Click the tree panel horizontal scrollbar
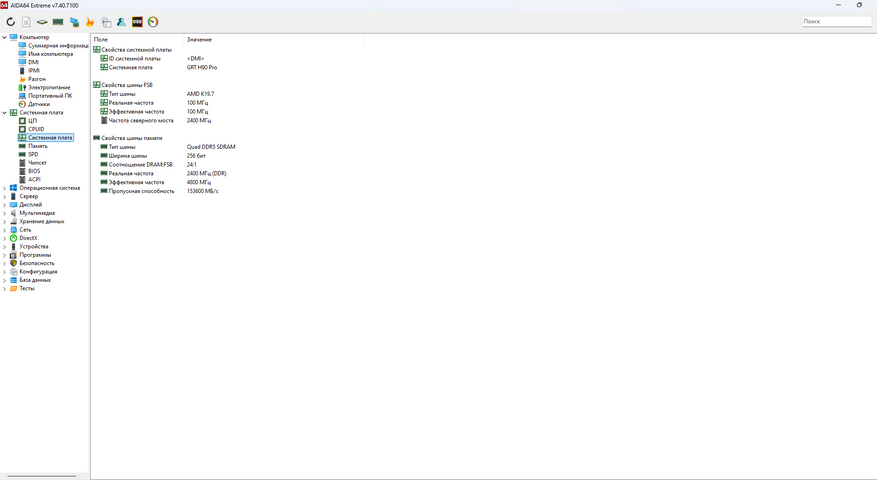Screen dimensions: 877x480 42,477
